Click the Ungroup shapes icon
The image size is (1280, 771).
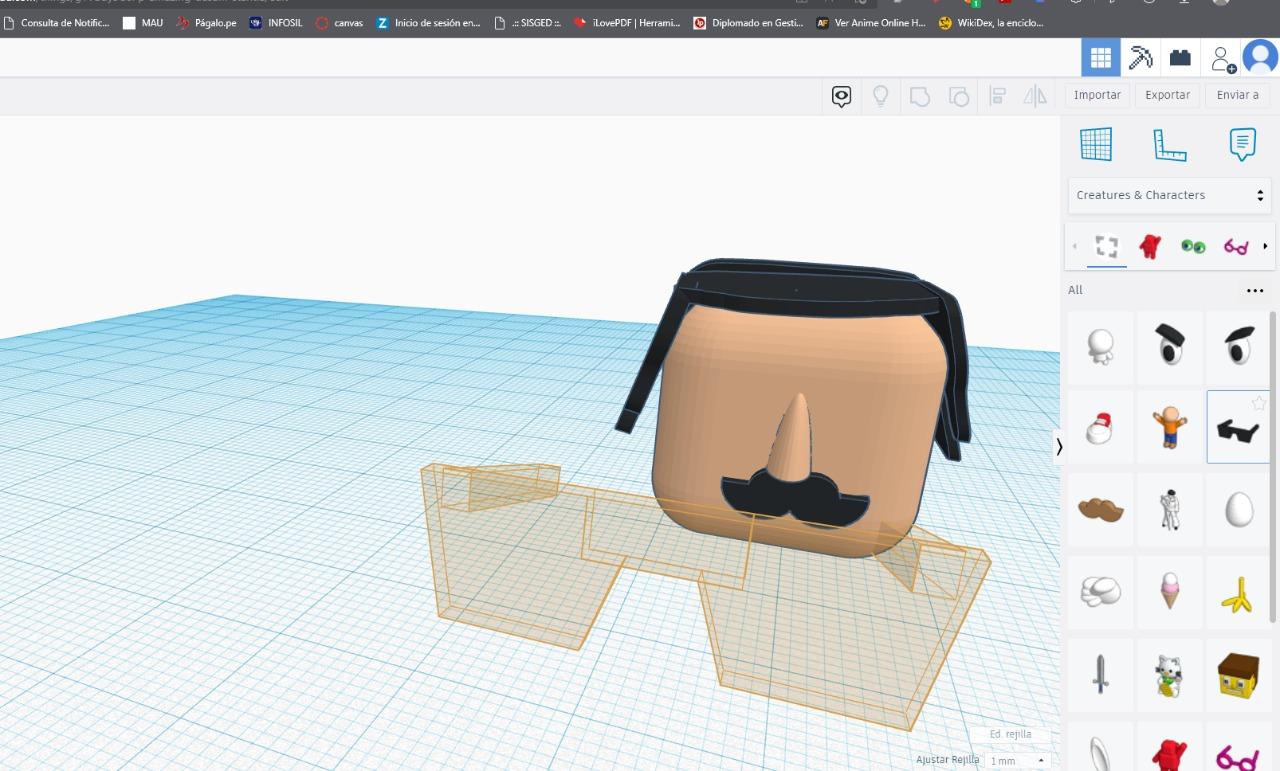click(959, 96)
